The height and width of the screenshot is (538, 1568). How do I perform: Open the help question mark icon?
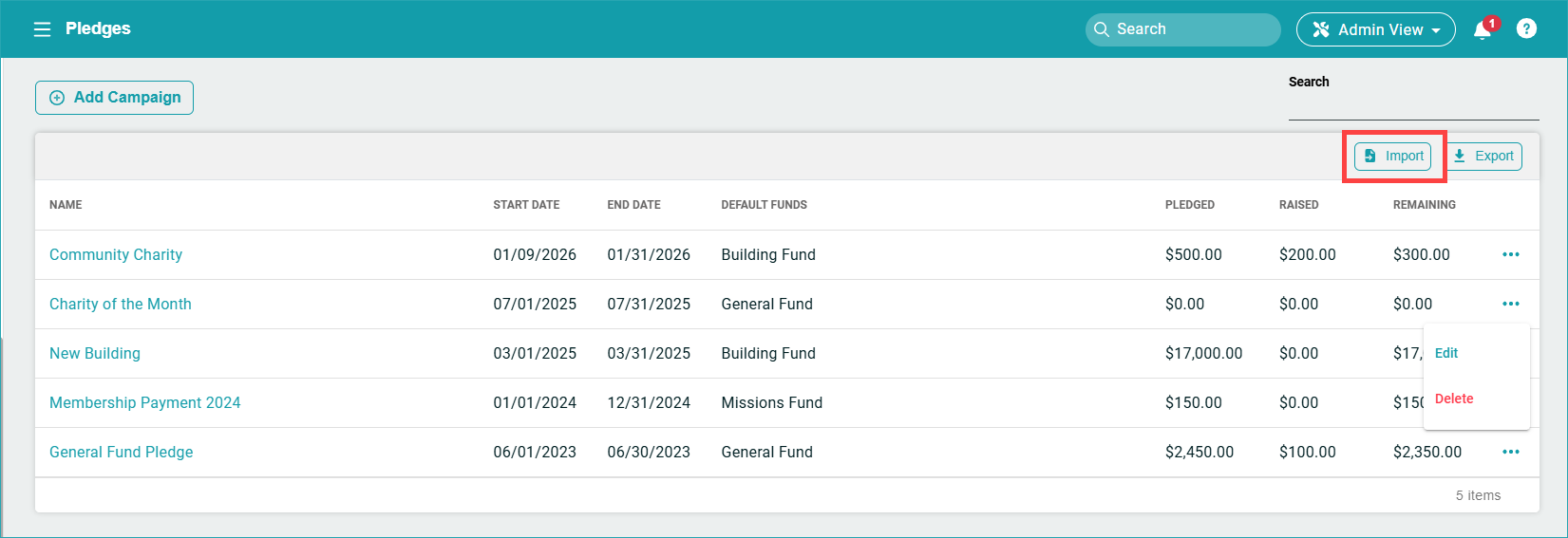1526,29
